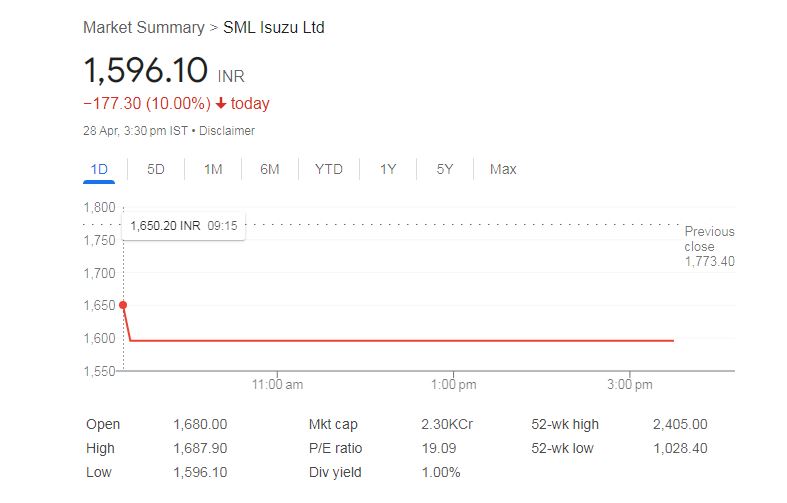
Task: Click the red data point on chart
Action: point(123,305)
